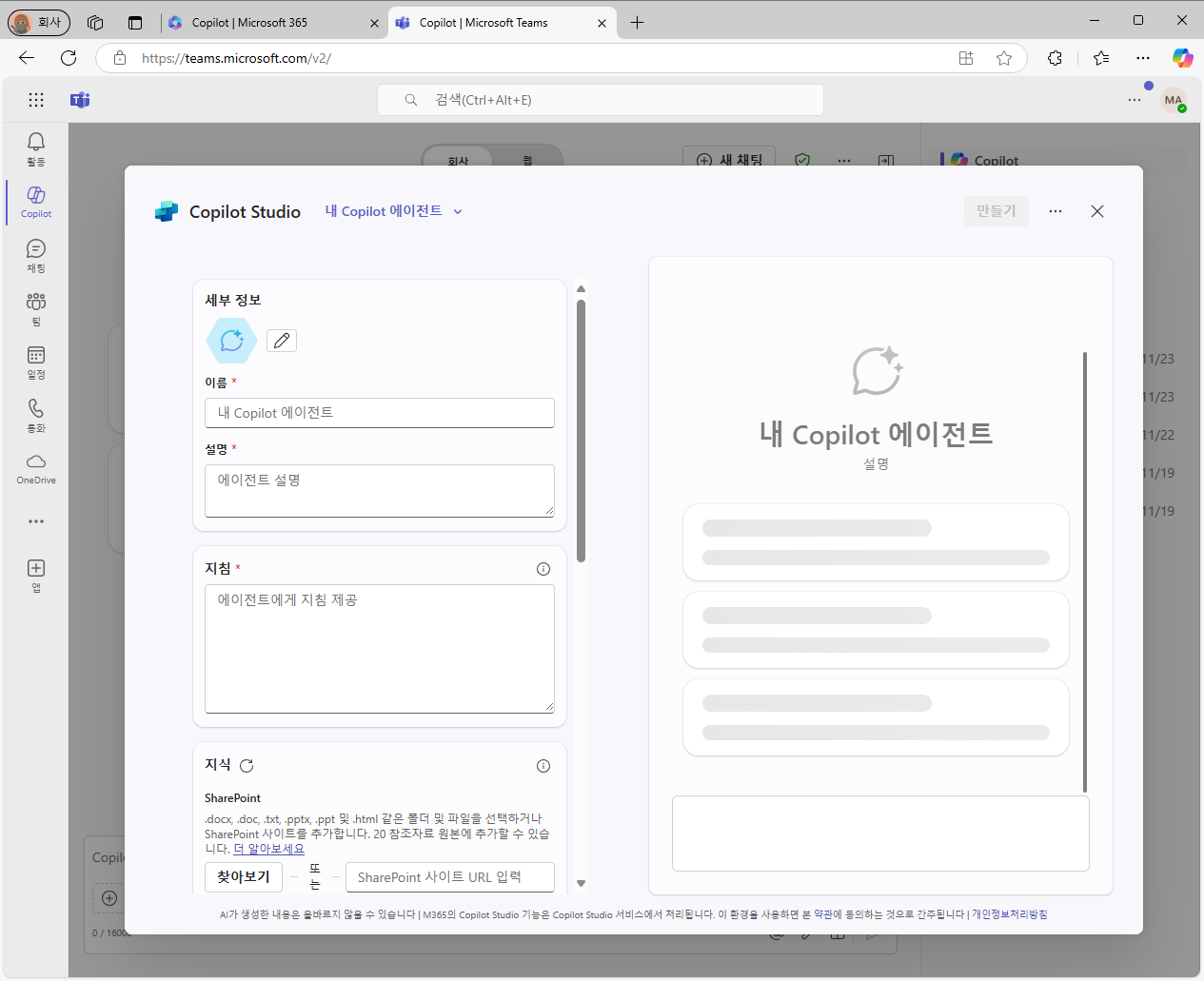
Task: Refresh the browser page
Action: [69, 58]
